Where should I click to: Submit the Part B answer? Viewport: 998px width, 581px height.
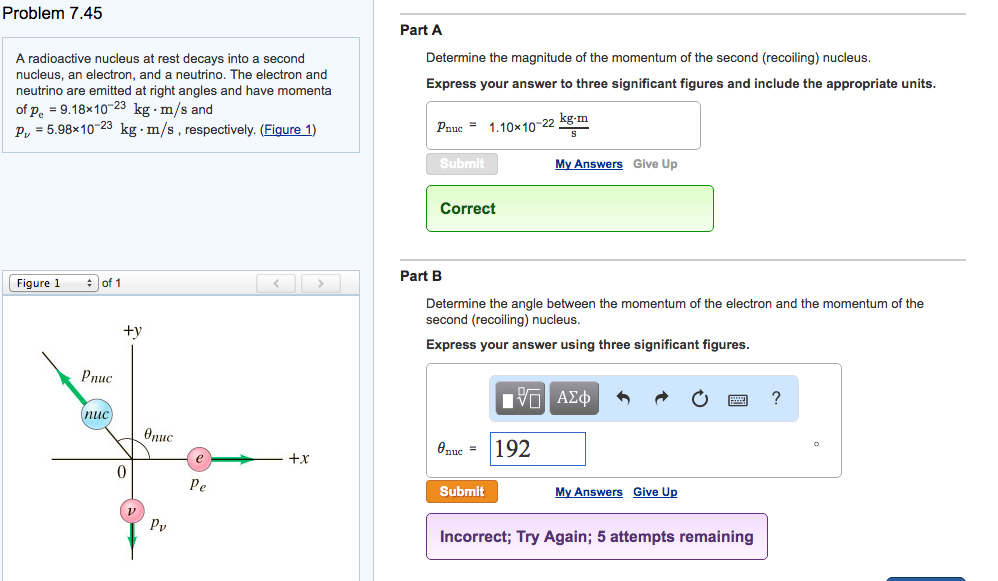(x=462, y=491)
